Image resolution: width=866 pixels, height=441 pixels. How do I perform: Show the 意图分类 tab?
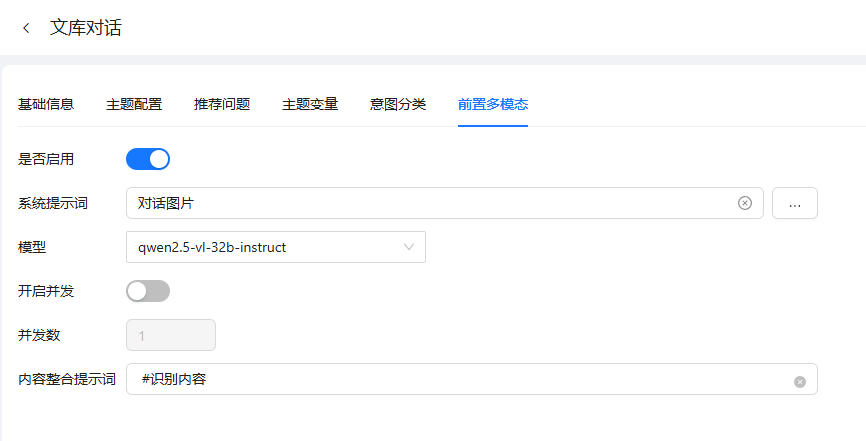(x=398, y=104)
